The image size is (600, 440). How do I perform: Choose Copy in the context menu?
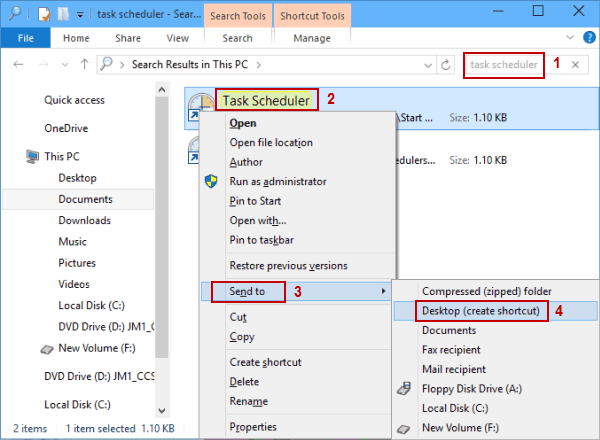point(242,337)
